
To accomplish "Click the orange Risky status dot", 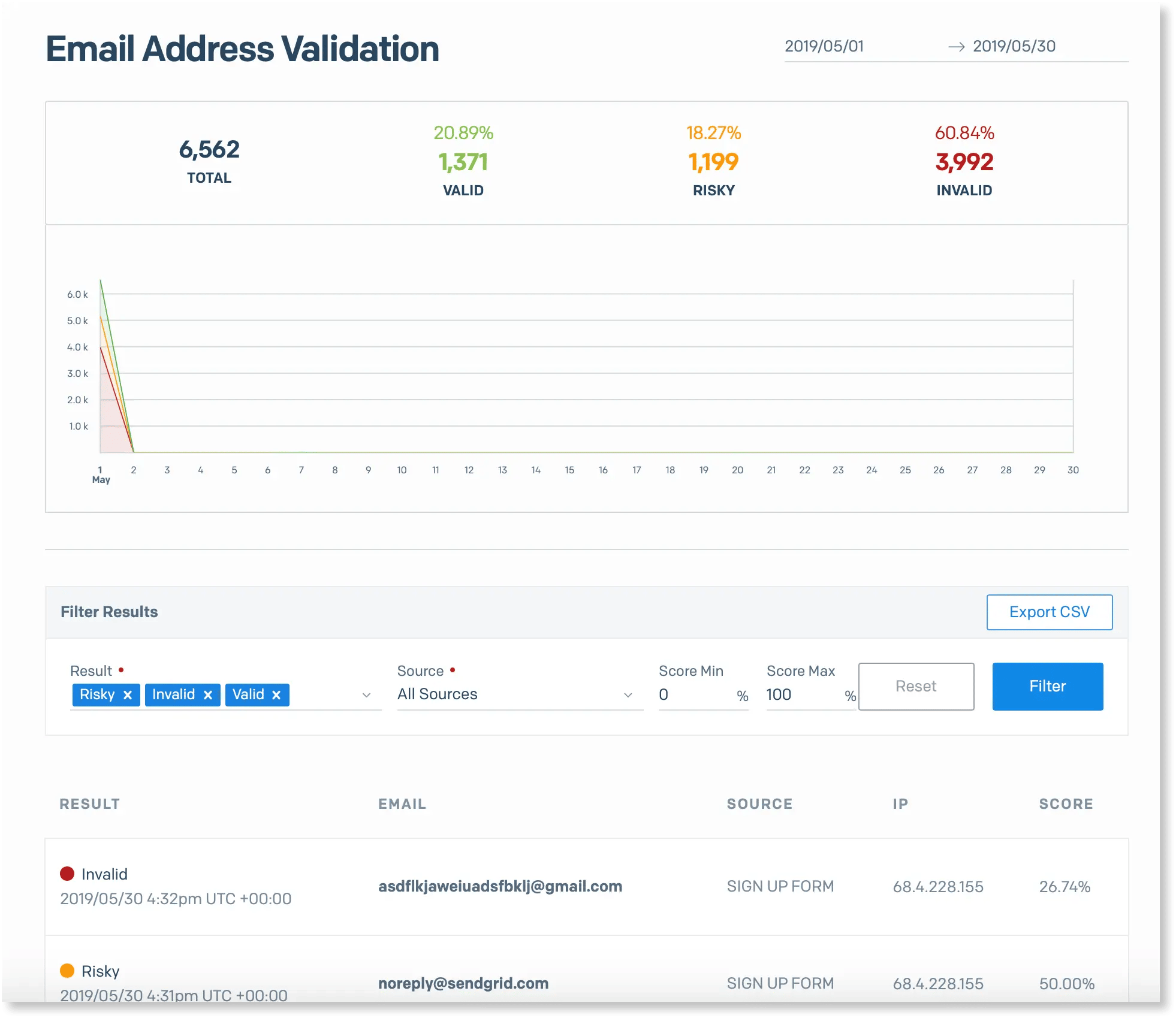I will pyautogui.click(x=68, y=970).
